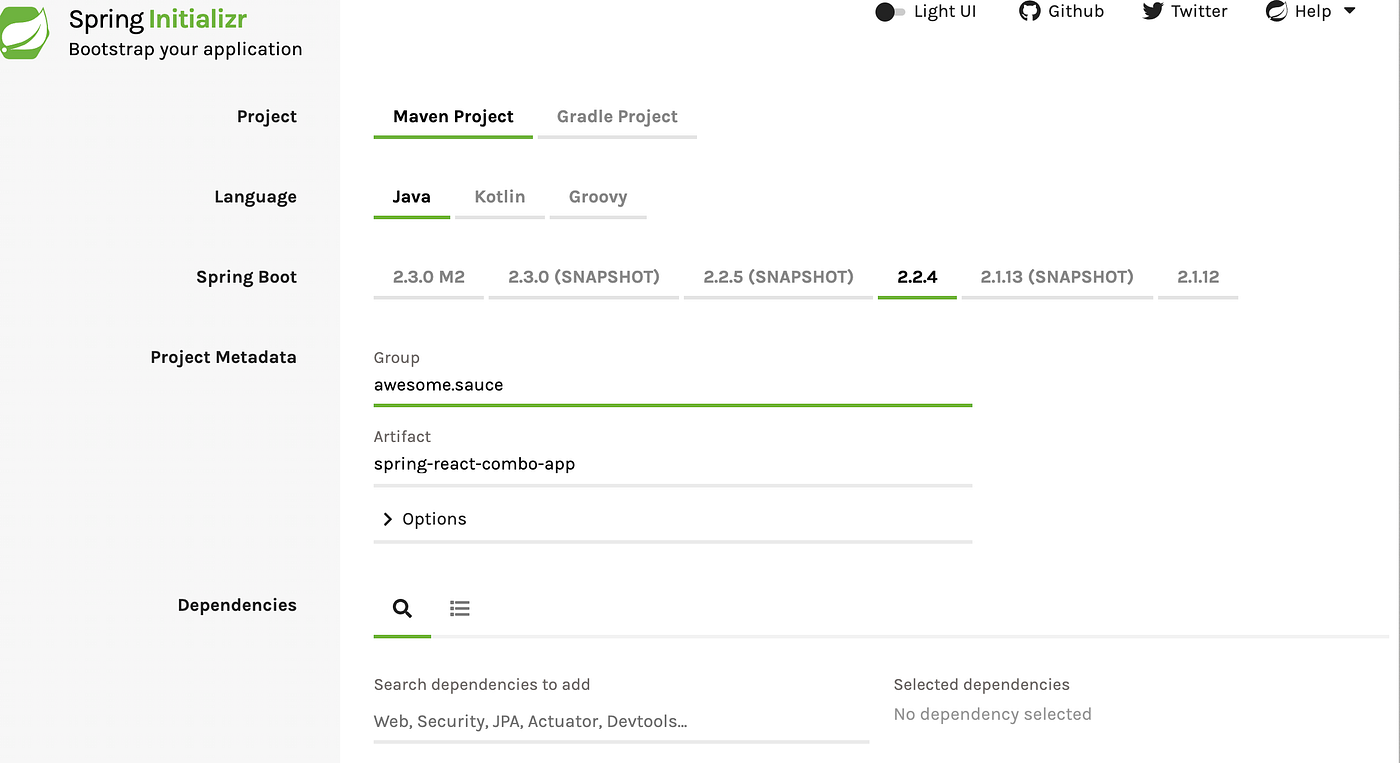Image resolution: width=1400 pixels, height=763 pixels.
Task: Select Spring Boot version 2.1.12
Action: pos(1197,276)
